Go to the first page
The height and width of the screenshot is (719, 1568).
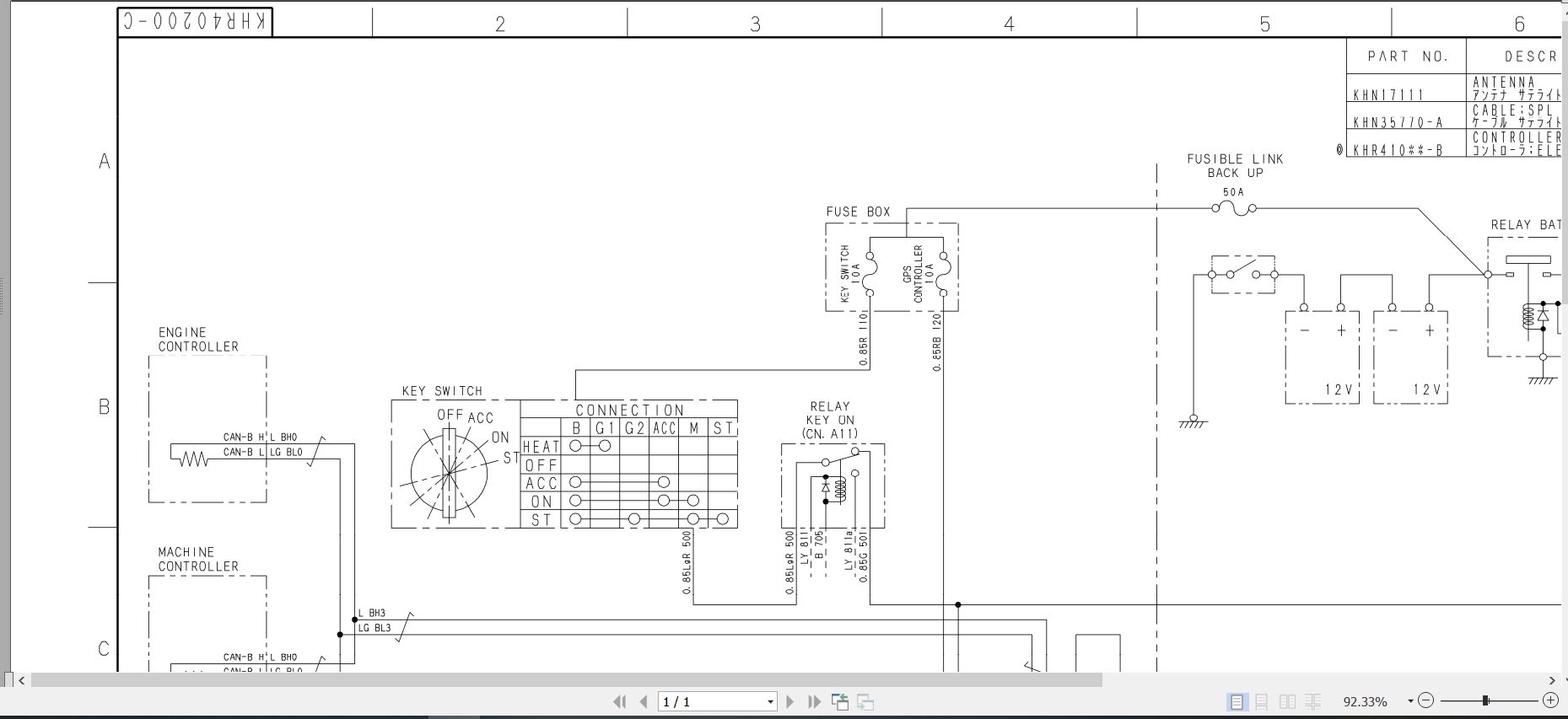pos(620,701)
